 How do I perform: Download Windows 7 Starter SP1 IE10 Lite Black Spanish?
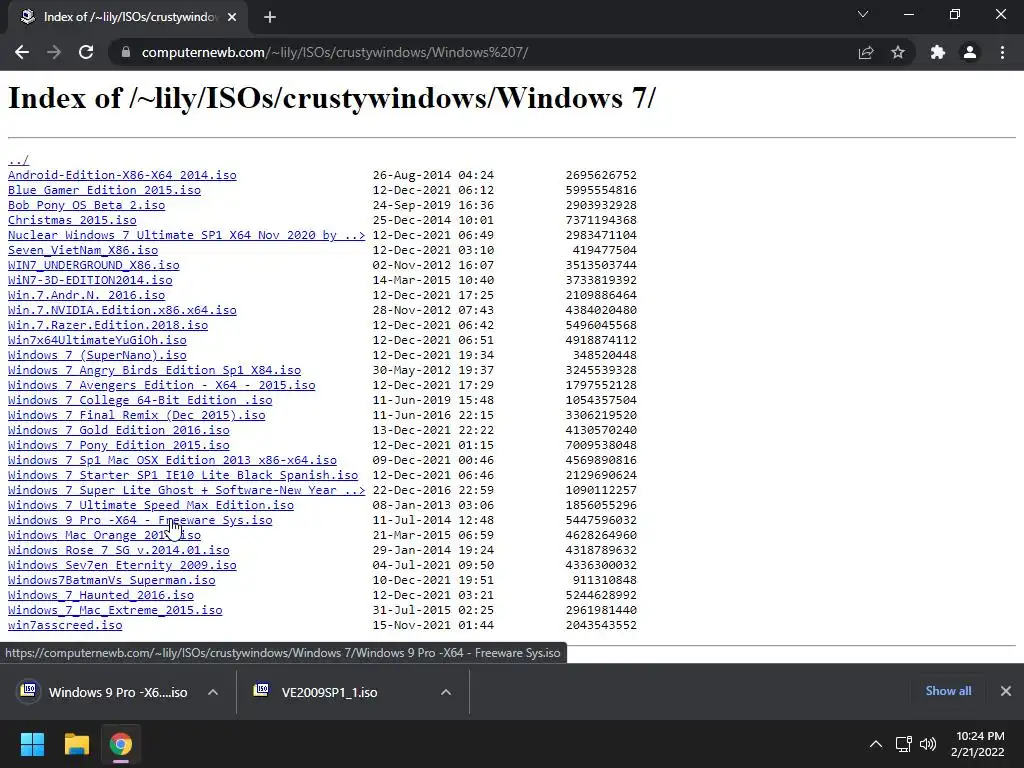coord(183,475)
